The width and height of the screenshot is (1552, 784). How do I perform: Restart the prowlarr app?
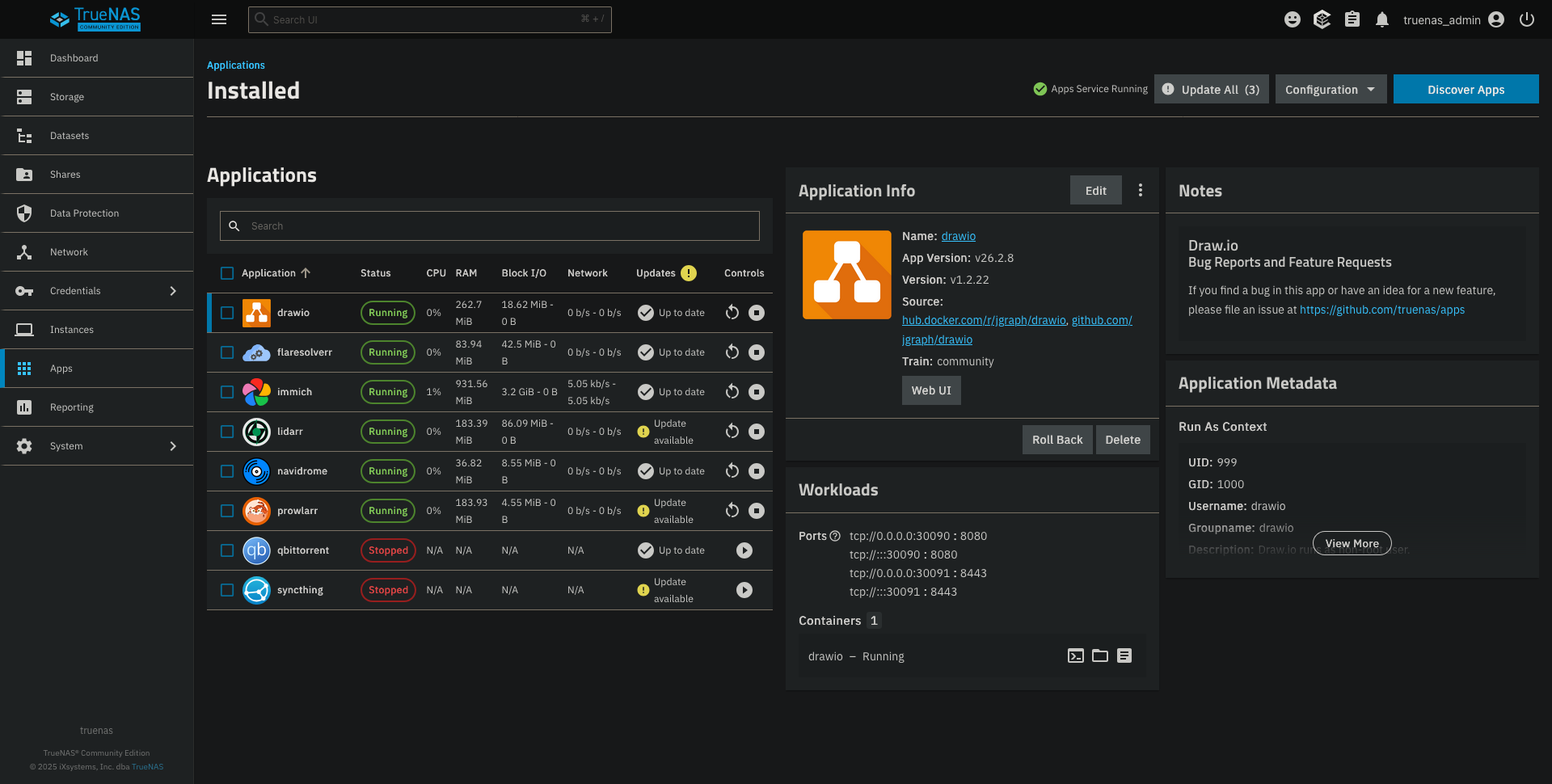pyautogui.click(x=732, y=511)
